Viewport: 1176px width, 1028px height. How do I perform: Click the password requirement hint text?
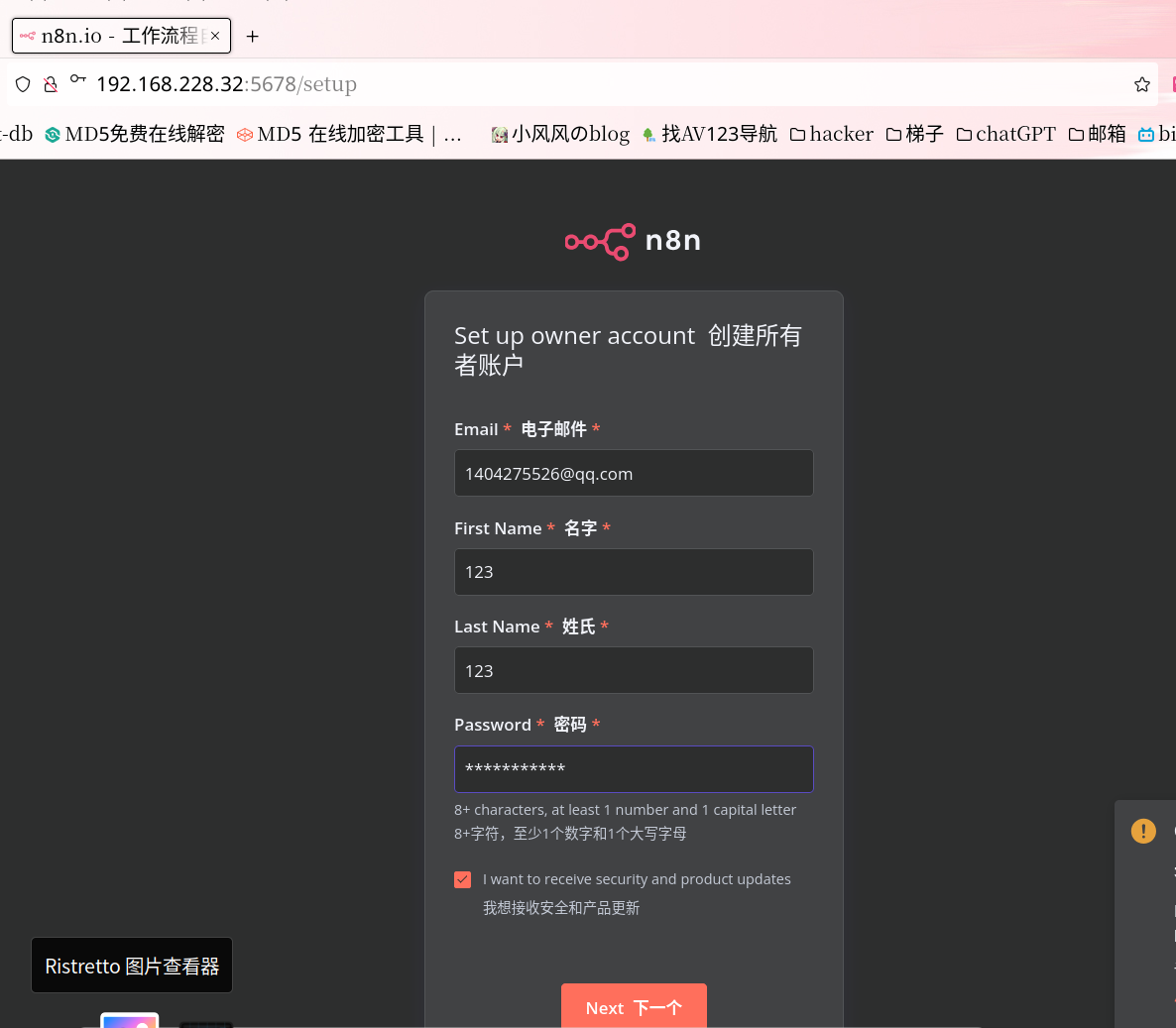pyautogui.click(x=625, y=821)
